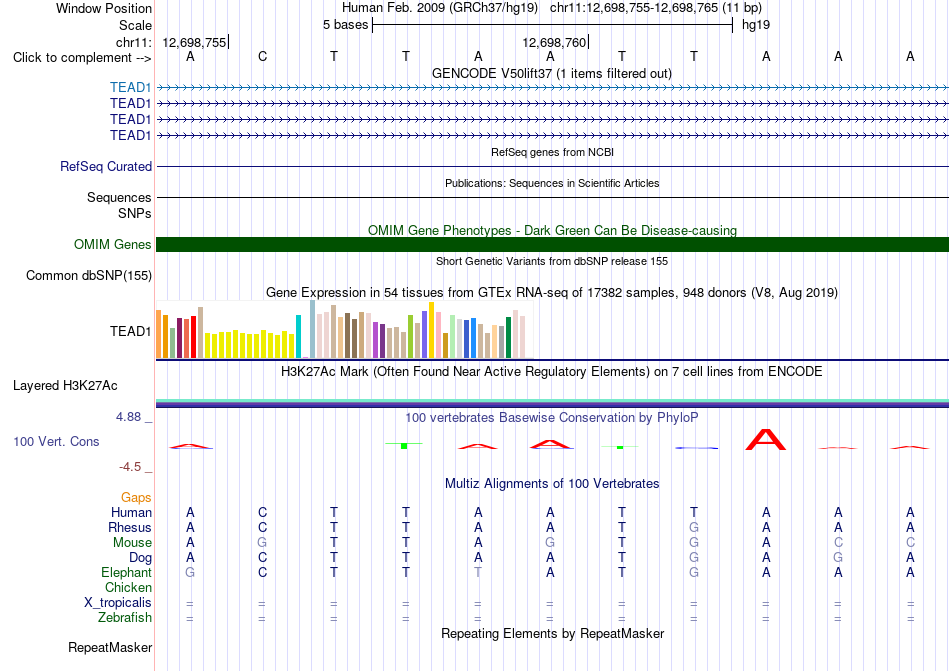Image resolution: width=950 pixels, height=671 pixels.
Task: Click the dark green bar in GTEx chart
Action: click(508, 337)
